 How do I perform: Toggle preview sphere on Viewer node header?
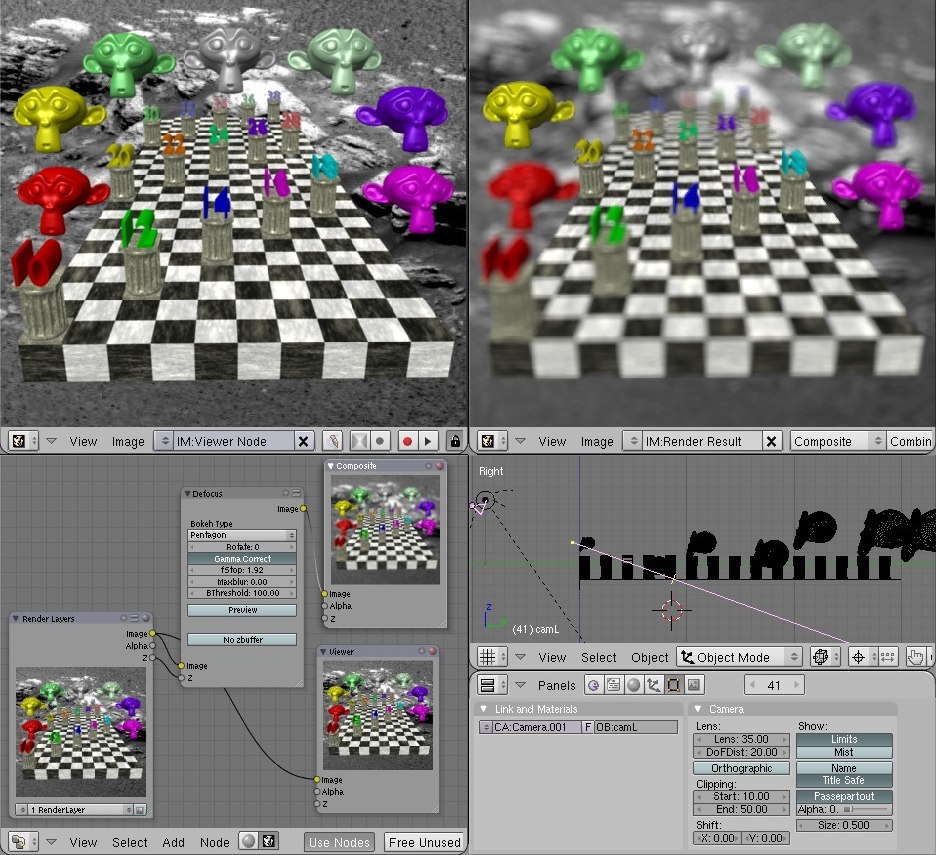[432, 651]
